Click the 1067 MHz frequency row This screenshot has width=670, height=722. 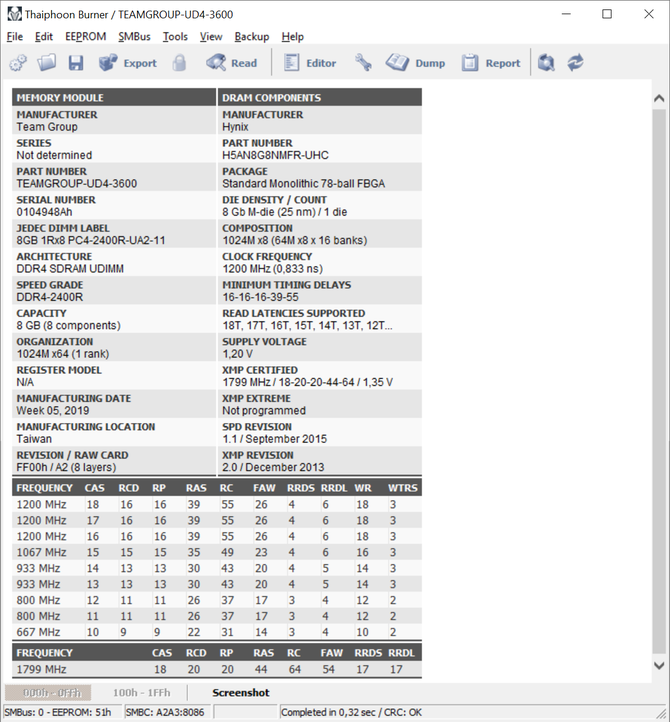(x=217, y=552)
